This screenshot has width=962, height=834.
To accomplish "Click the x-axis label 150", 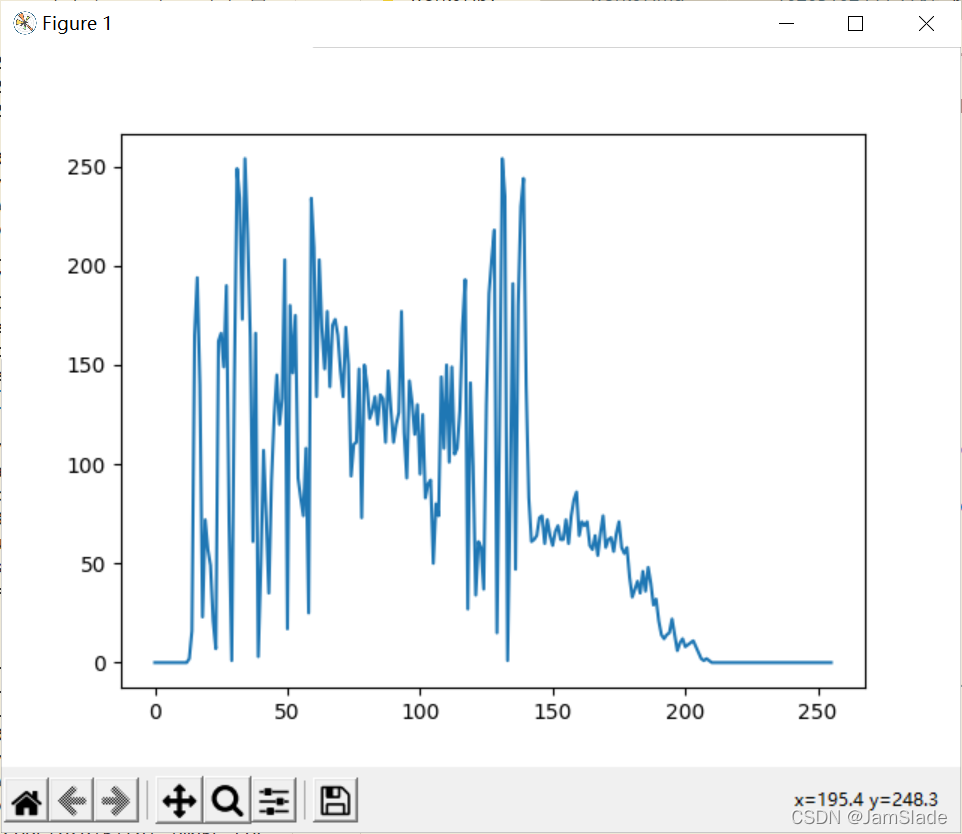I will tap(553, 712).
